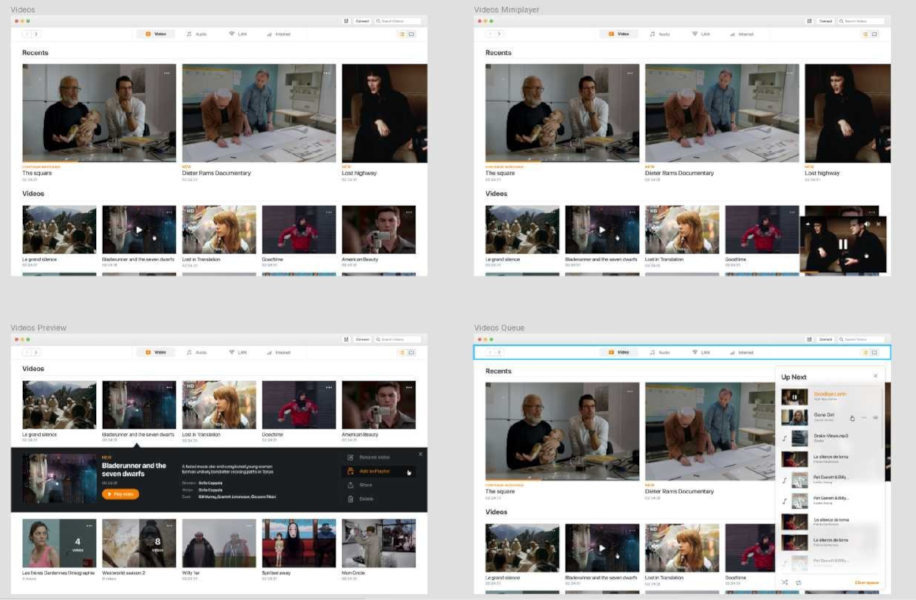Switch to list view in the Videos window
Image resolution: width=916 pixels, height=600 pixels.
(x=411, y=34)
